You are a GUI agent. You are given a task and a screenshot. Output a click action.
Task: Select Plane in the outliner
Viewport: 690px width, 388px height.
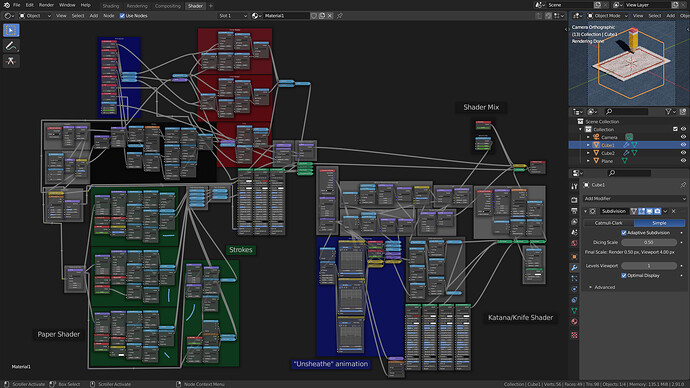607,161
